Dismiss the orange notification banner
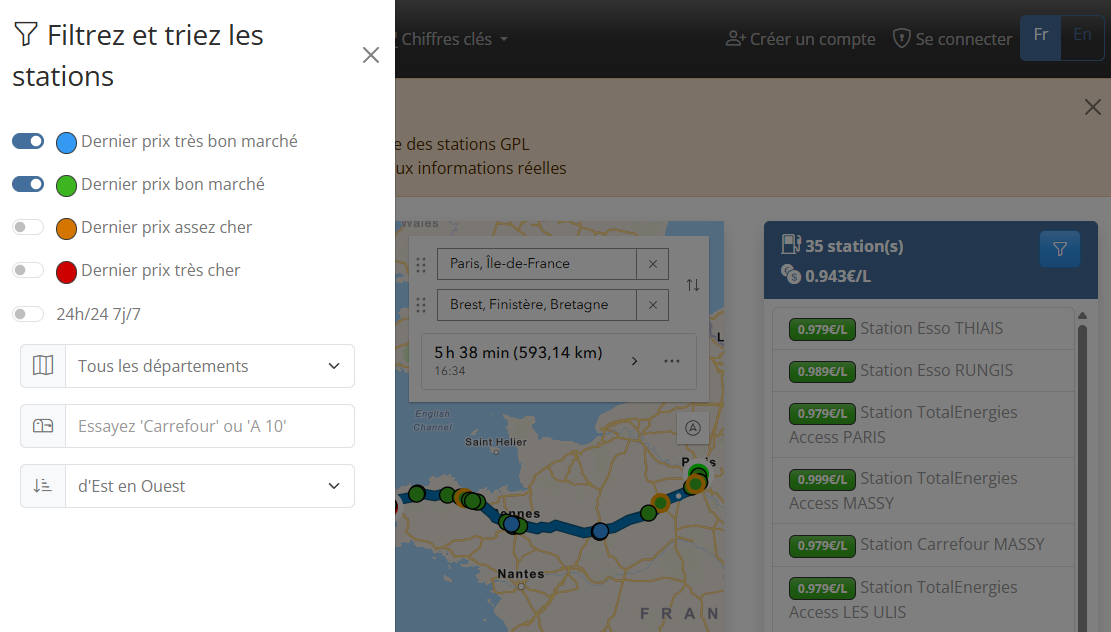The height and width of the screenshot is (632, 1111). point(1093,107)
